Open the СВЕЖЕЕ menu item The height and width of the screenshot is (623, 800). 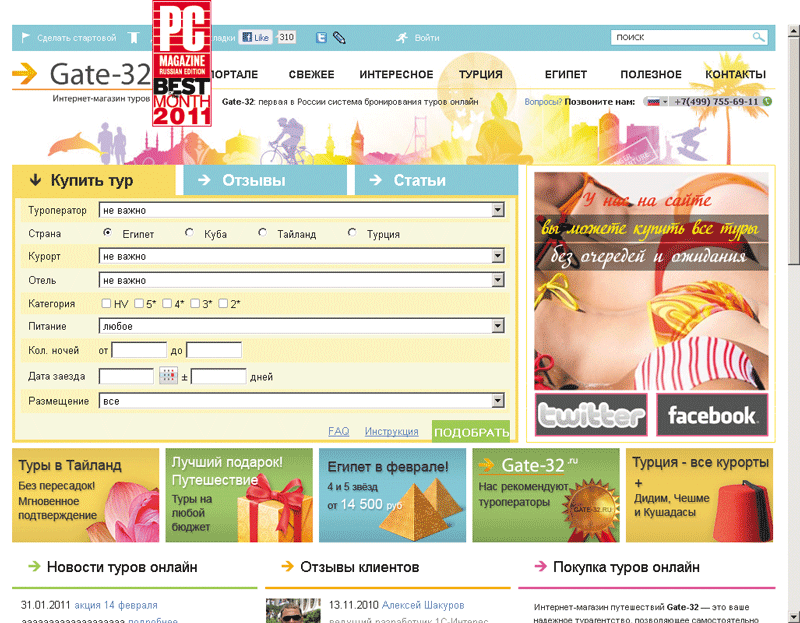[x=311, y=74]
